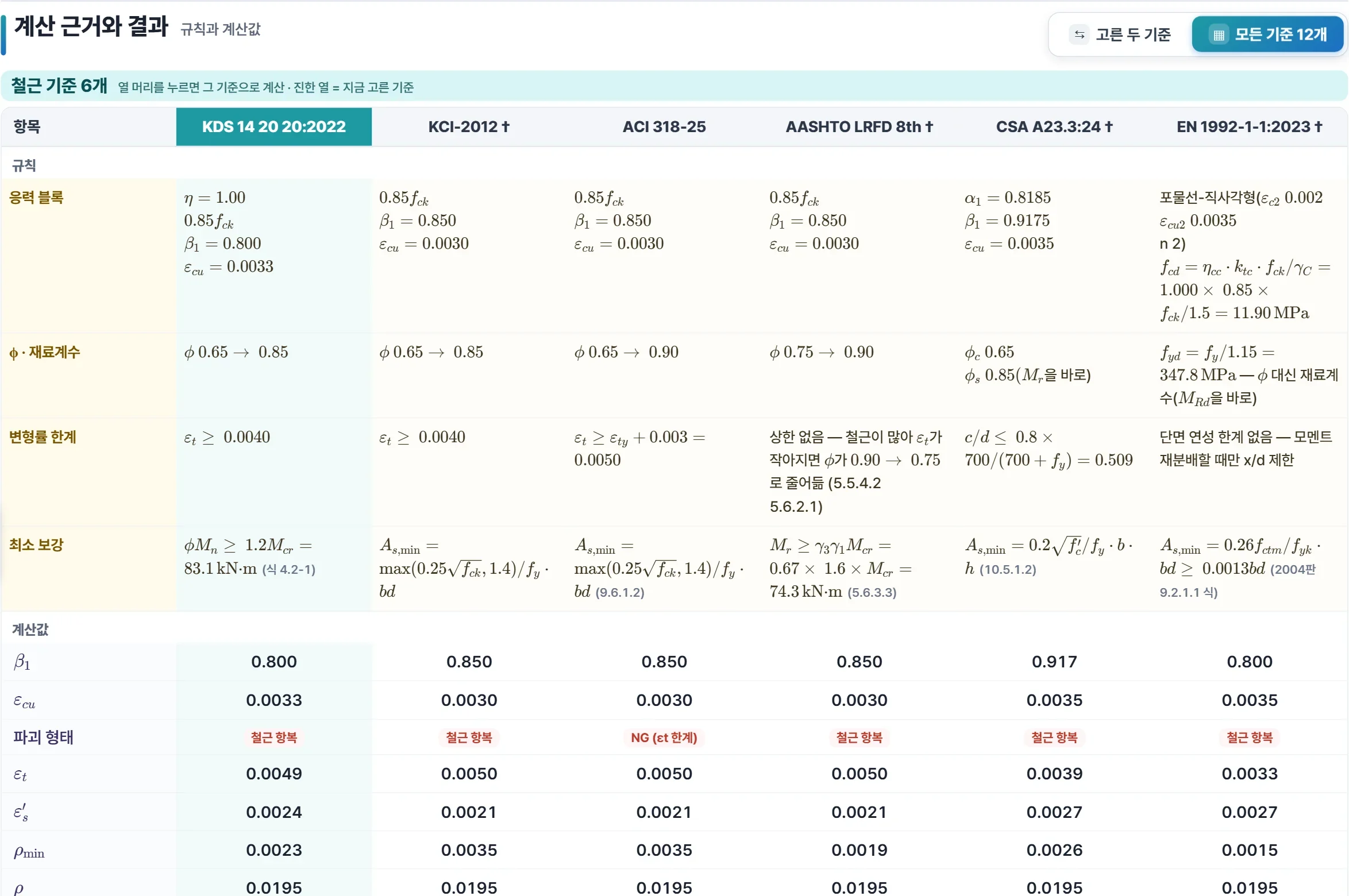Click the 최소 보강 row label
This screenshot has width=1349, height=896.
pyautogui.click(x=36, y=545)
